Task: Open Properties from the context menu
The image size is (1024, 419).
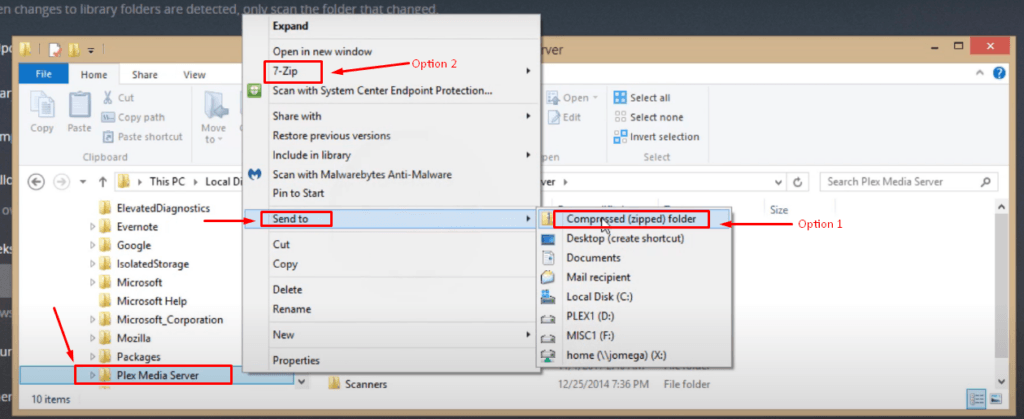Action: (x=391, y=360)
